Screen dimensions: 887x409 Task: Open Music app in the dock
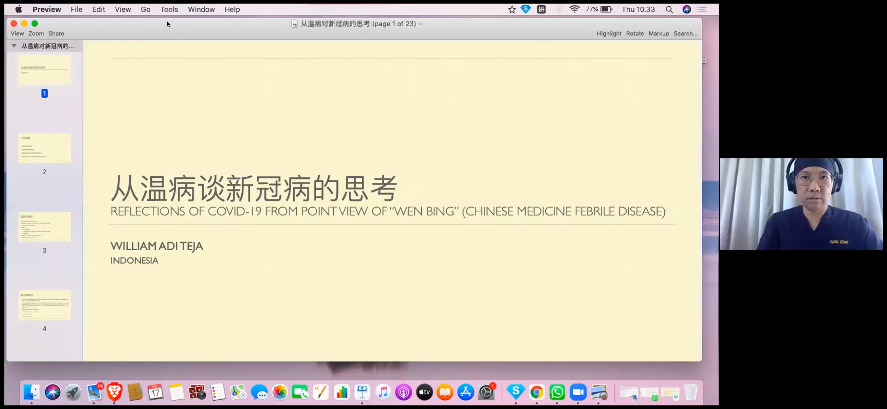point(382,392)
